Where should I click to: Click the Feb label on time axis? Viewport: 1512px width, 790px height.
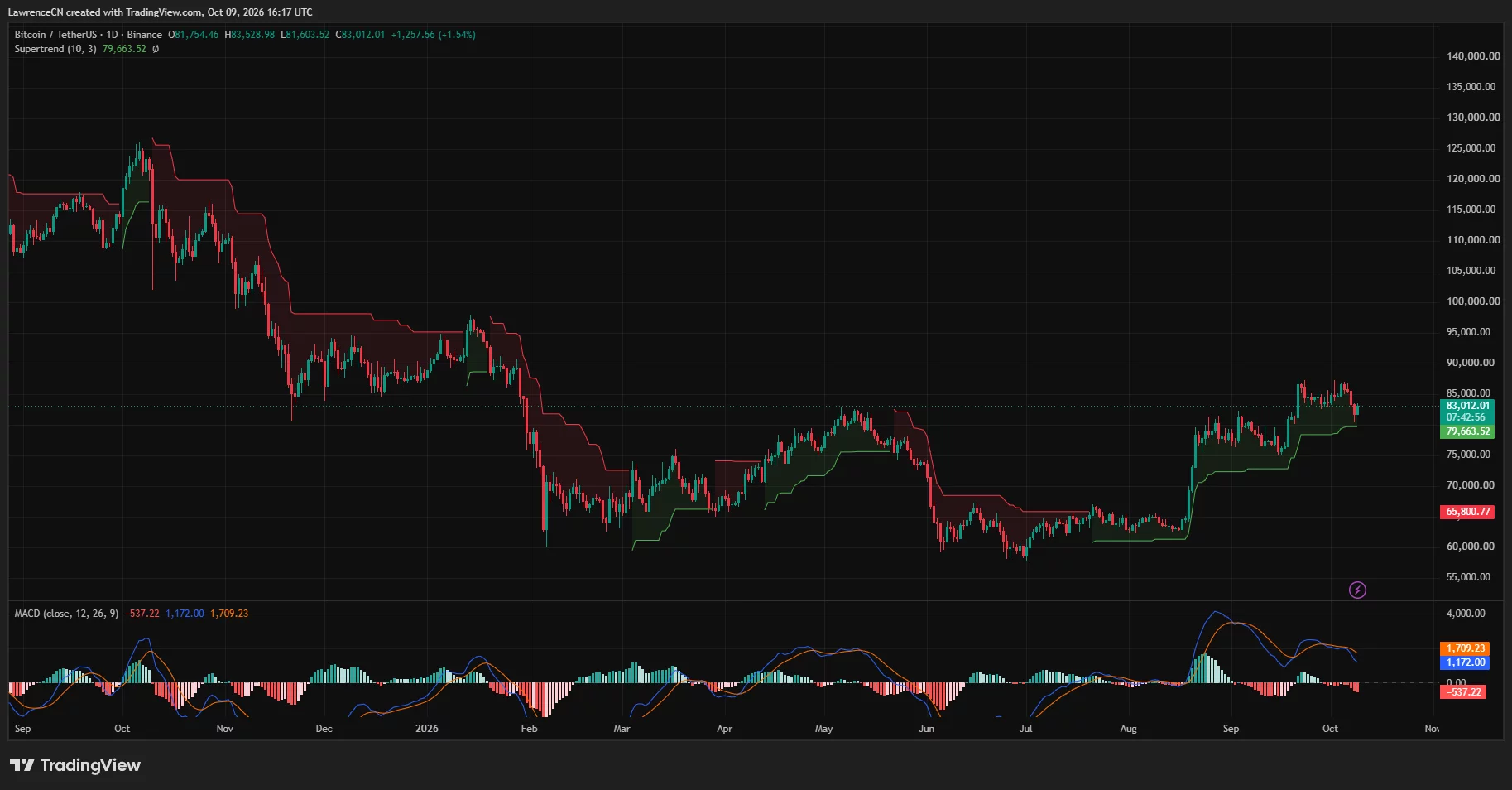coord(530,729)
